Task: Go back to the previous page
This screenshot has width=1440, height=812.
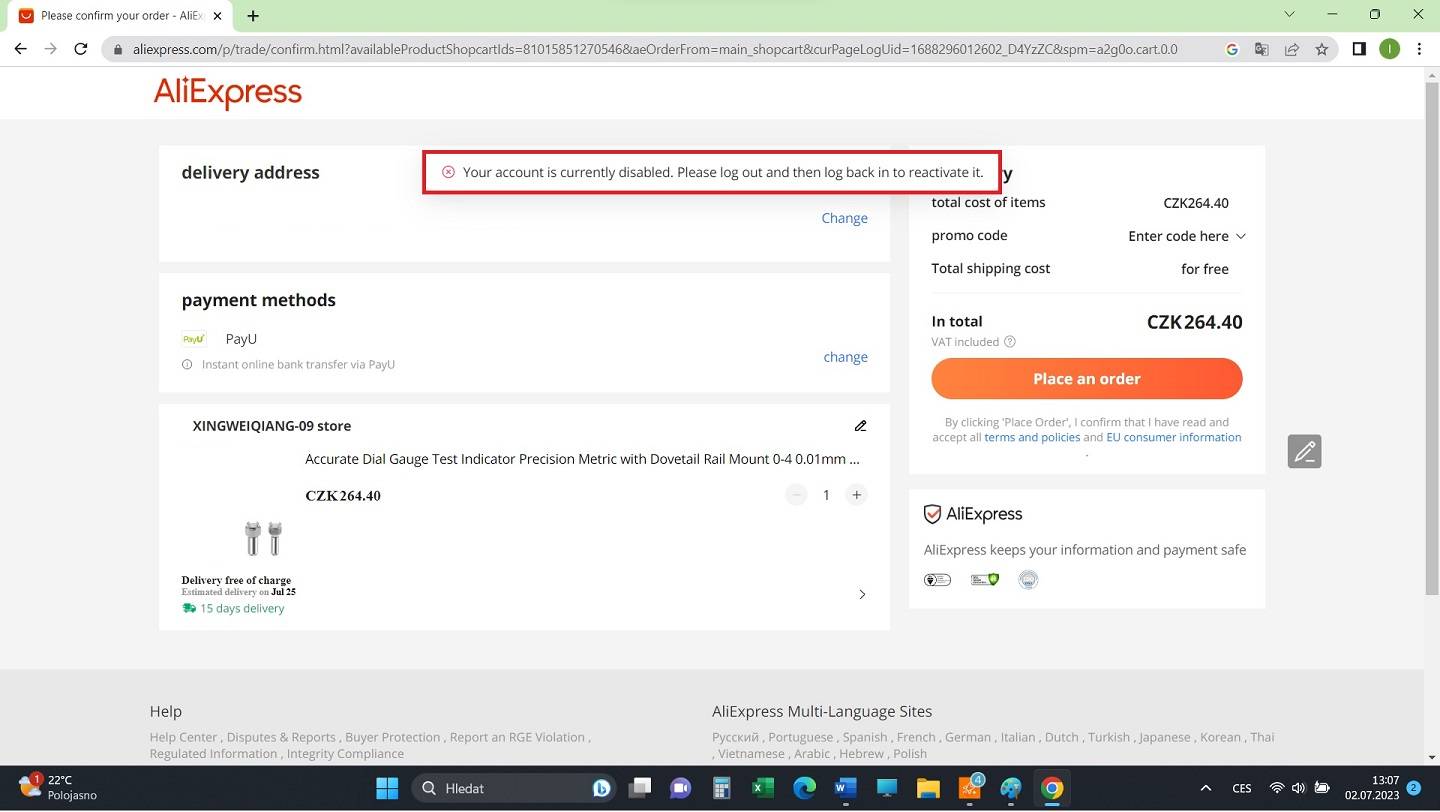Action: click(x=20, y=49)
